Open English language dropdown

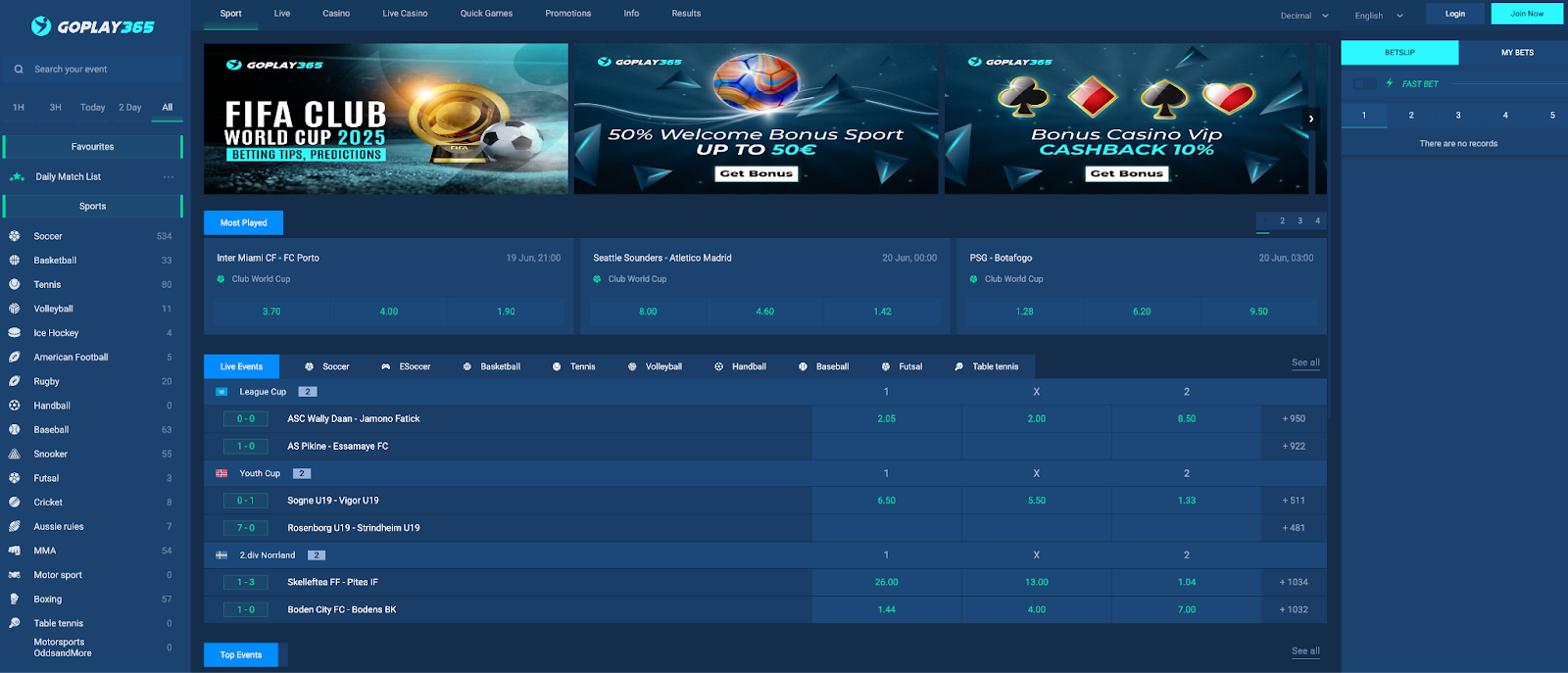click(x=1379, y=16)
